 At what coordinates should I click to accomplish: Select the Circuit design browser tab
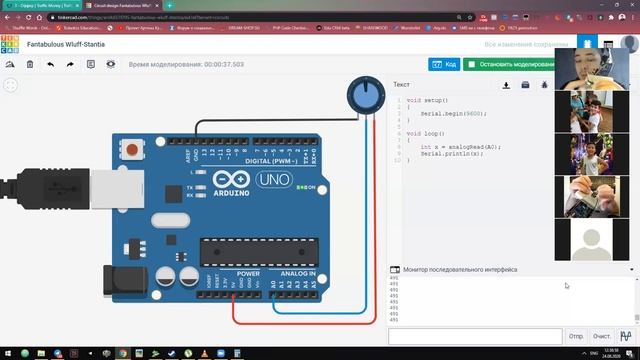[122, 6]
